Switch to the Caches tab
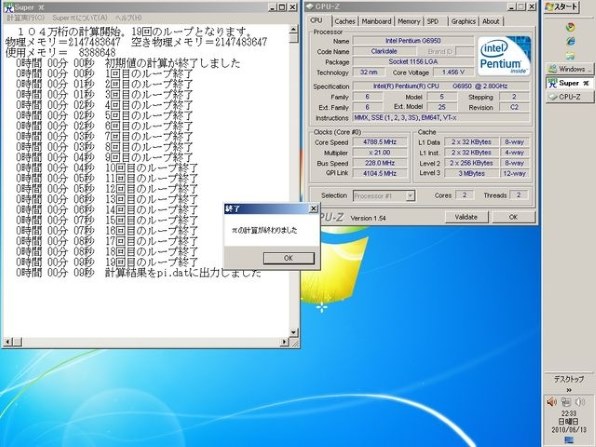Screen dimensions: 596x447 click(x=345, y=21)
